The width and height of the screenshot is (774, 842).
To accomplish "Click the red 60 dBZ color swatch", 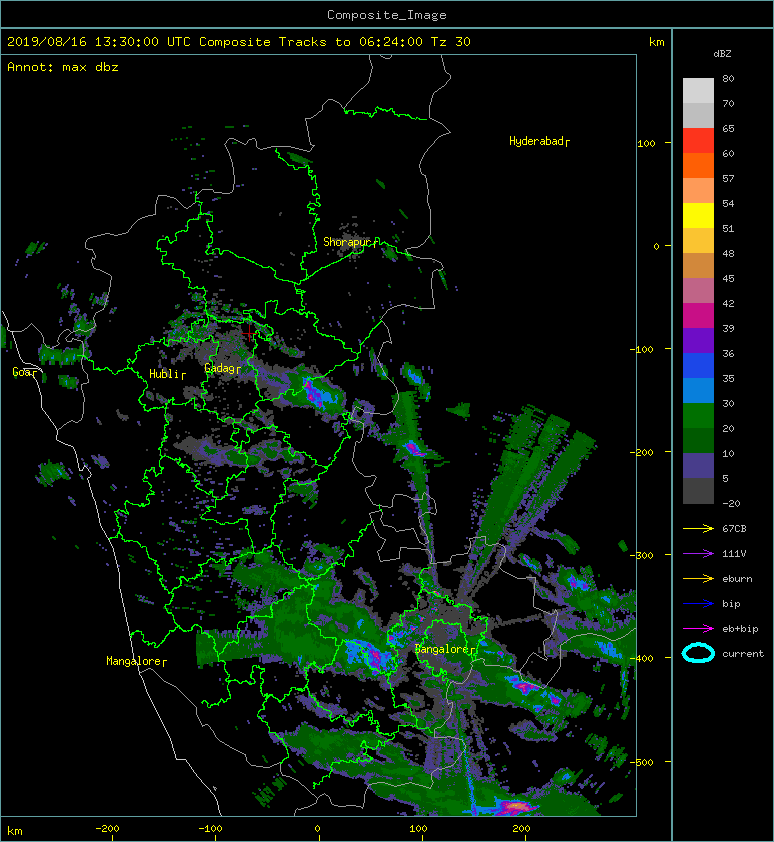I will 698,141.
